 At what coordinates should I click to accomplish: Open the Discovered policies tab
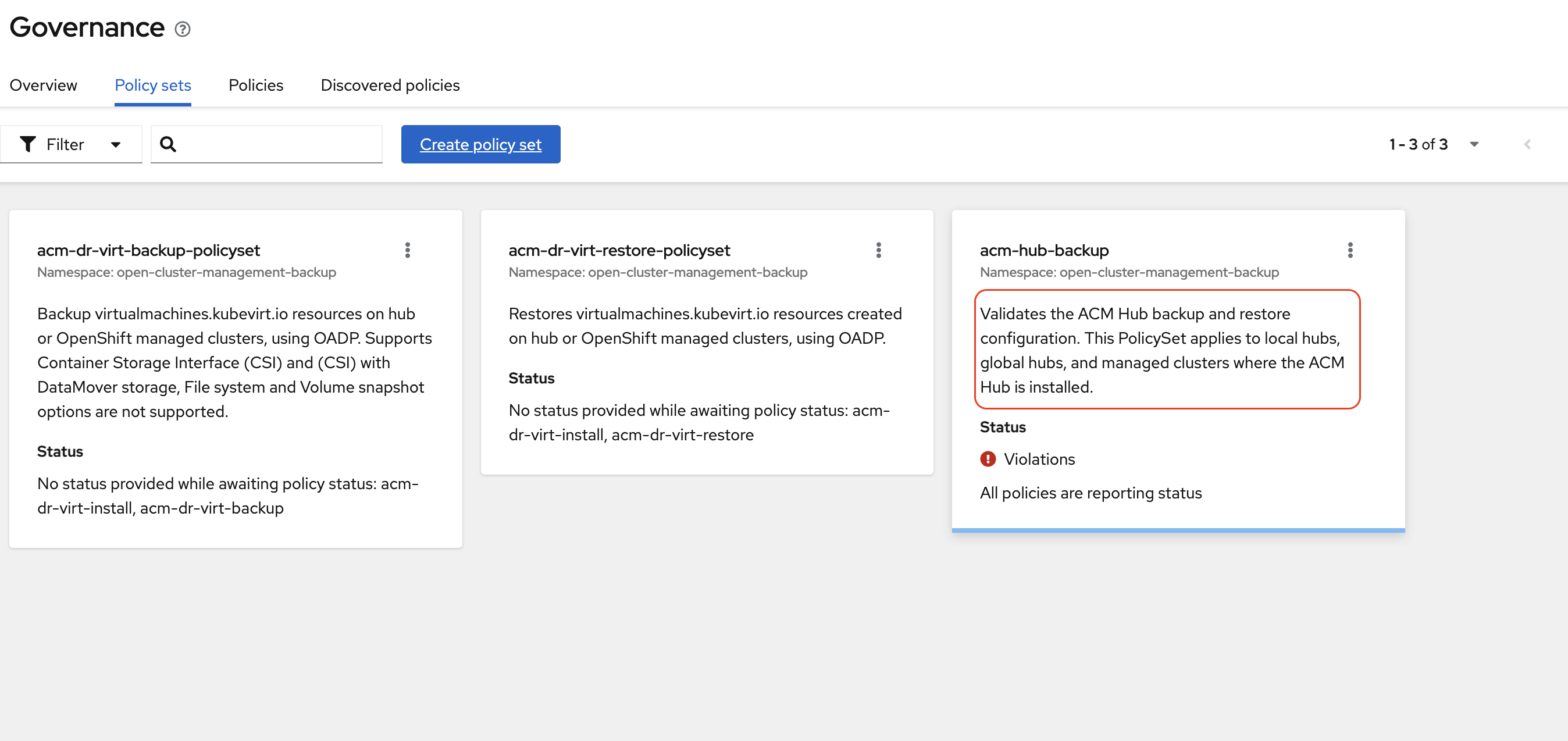coord(390,85)
